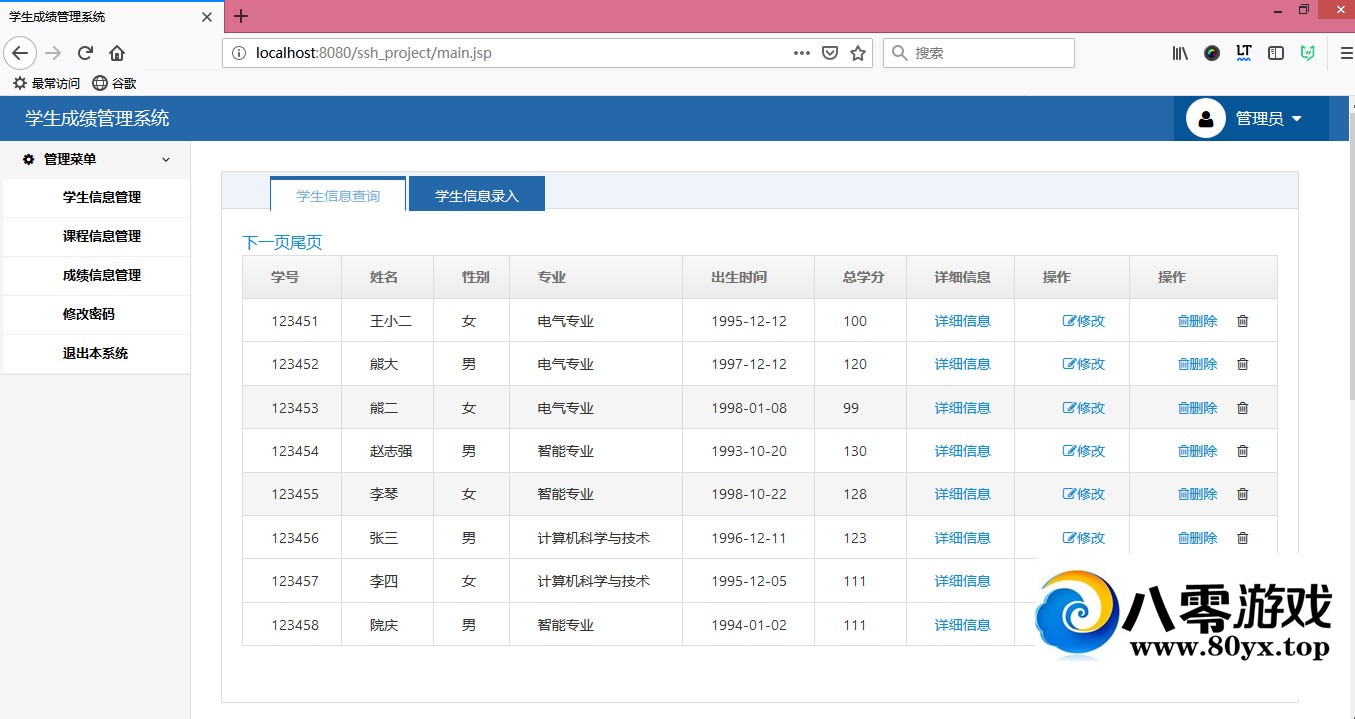Show site information icon in address bar
This screenshot has width=1355, height=719.
[x=238, y=53]
